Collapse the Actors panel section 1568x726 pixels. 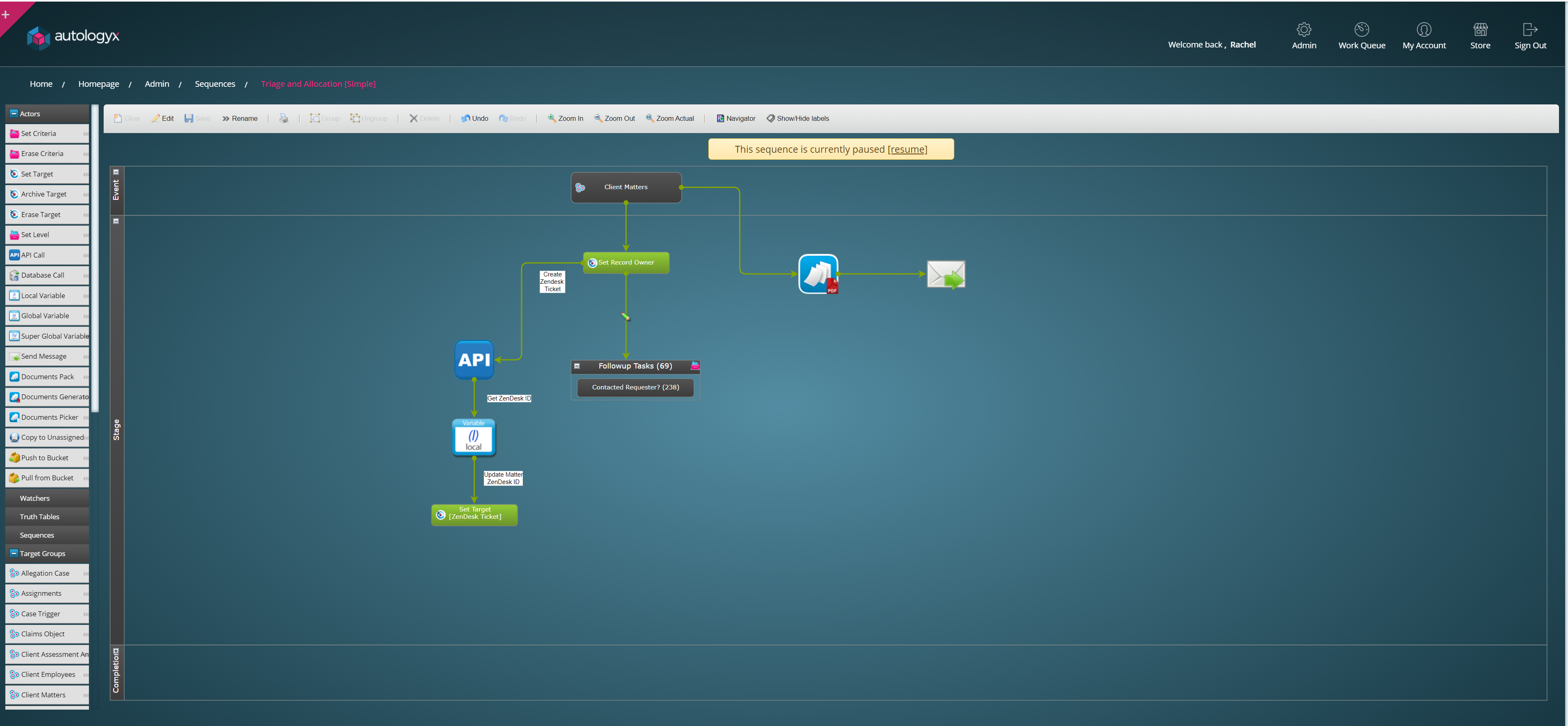click(x=14, y=113)
